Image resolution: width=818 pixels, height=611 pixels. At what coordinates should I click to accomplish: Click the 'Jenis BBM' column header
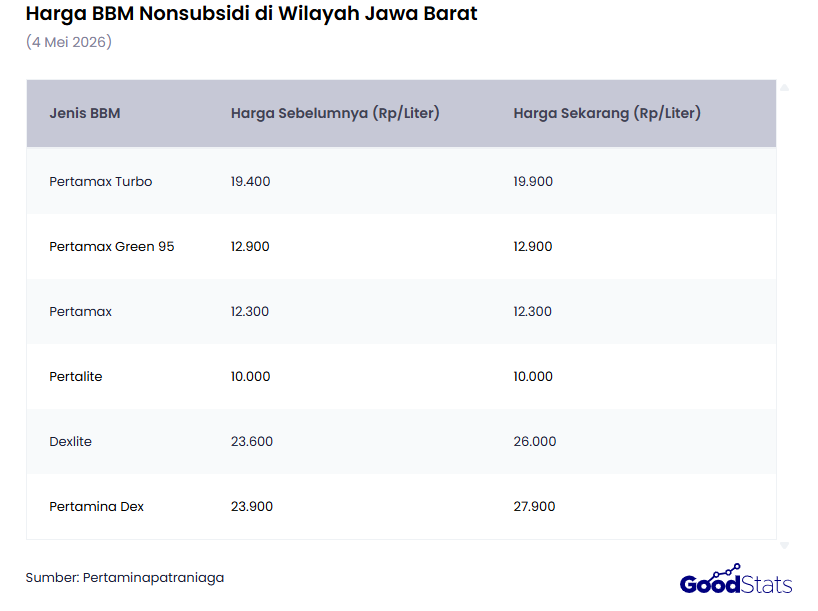point(85,113)
